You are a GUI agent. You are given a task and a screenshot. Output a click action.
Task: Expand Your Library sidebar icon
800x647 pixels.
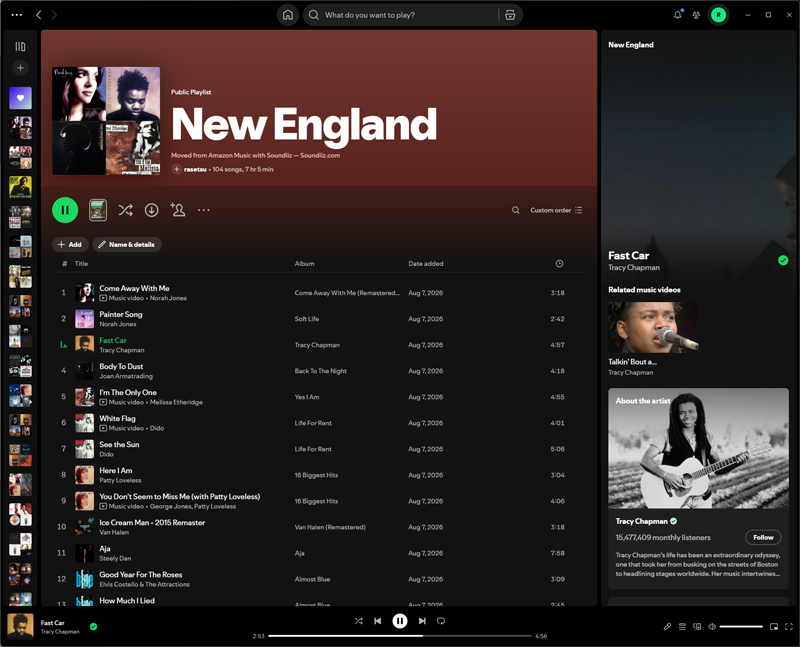pos(20,46)
